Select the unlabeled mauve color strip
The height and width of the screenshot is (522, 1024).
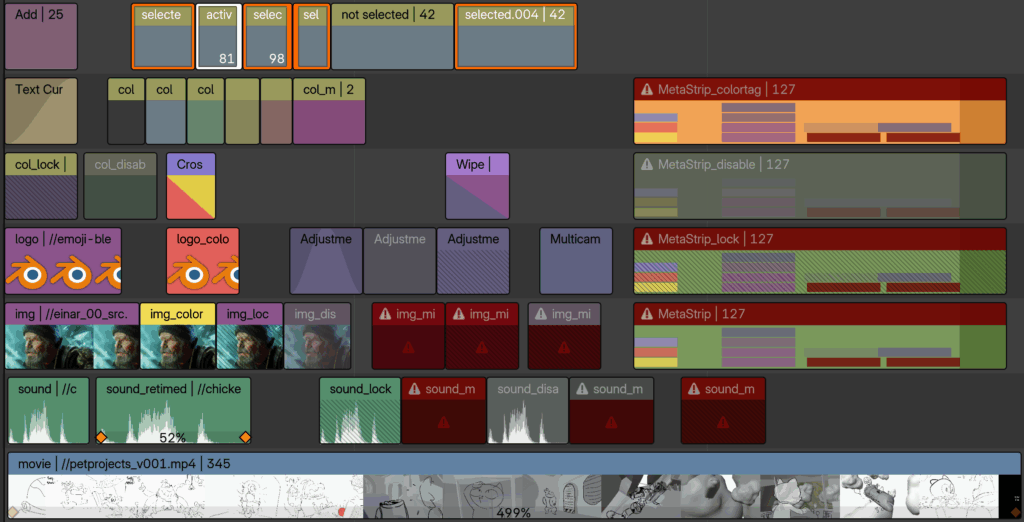click(276, 111)
